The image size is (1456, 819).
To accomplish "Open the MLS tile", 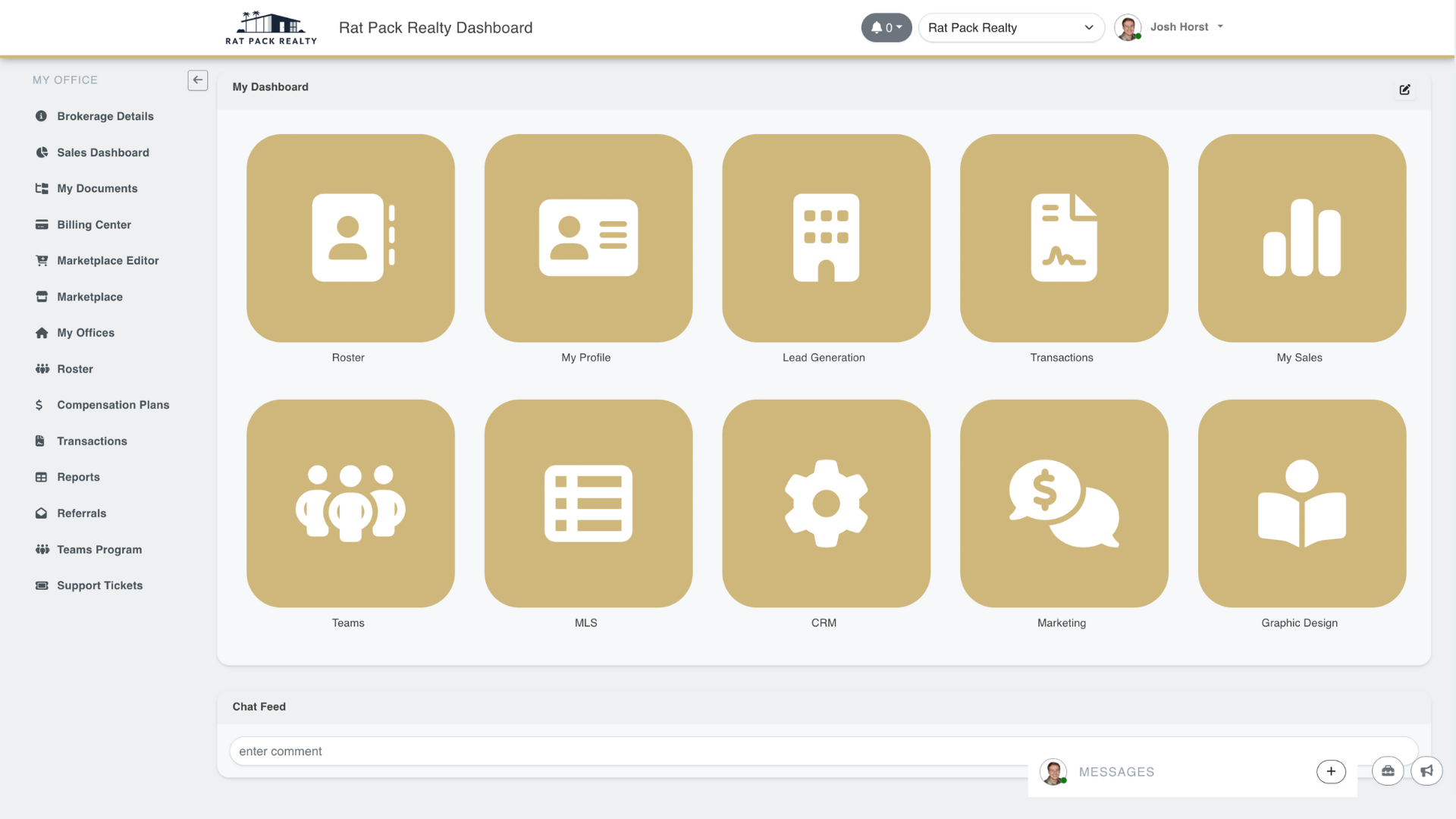I will pos(588,504).
